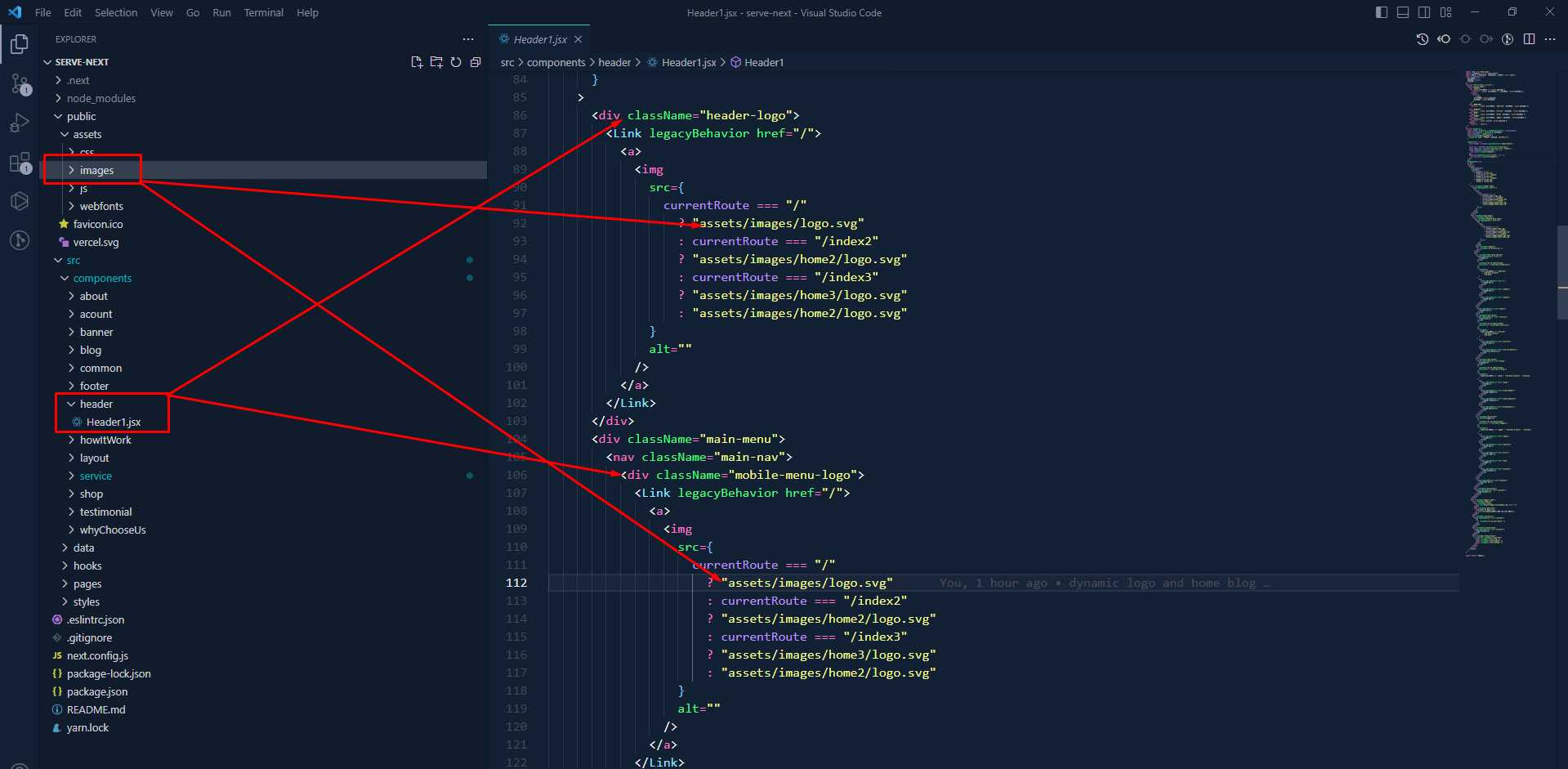Collapse the public folder

(263, 116)
